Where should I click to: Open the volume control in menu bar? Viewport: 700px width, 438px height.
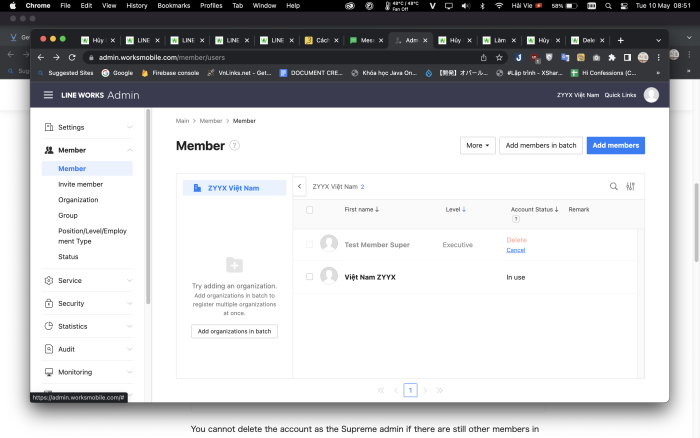tap(466, 6)
